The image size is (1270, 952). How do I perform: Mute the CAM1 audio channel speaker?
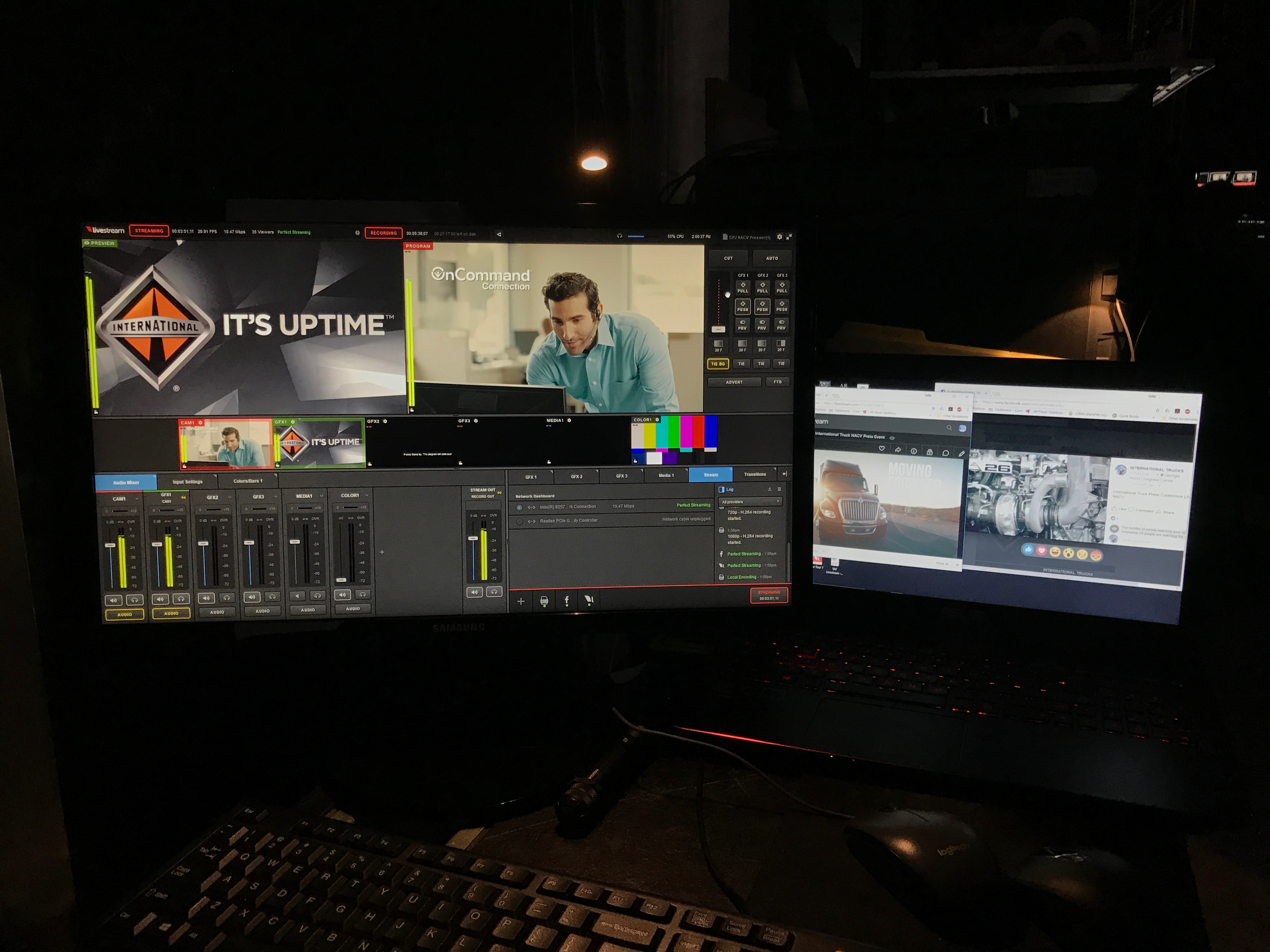point(114,600)
